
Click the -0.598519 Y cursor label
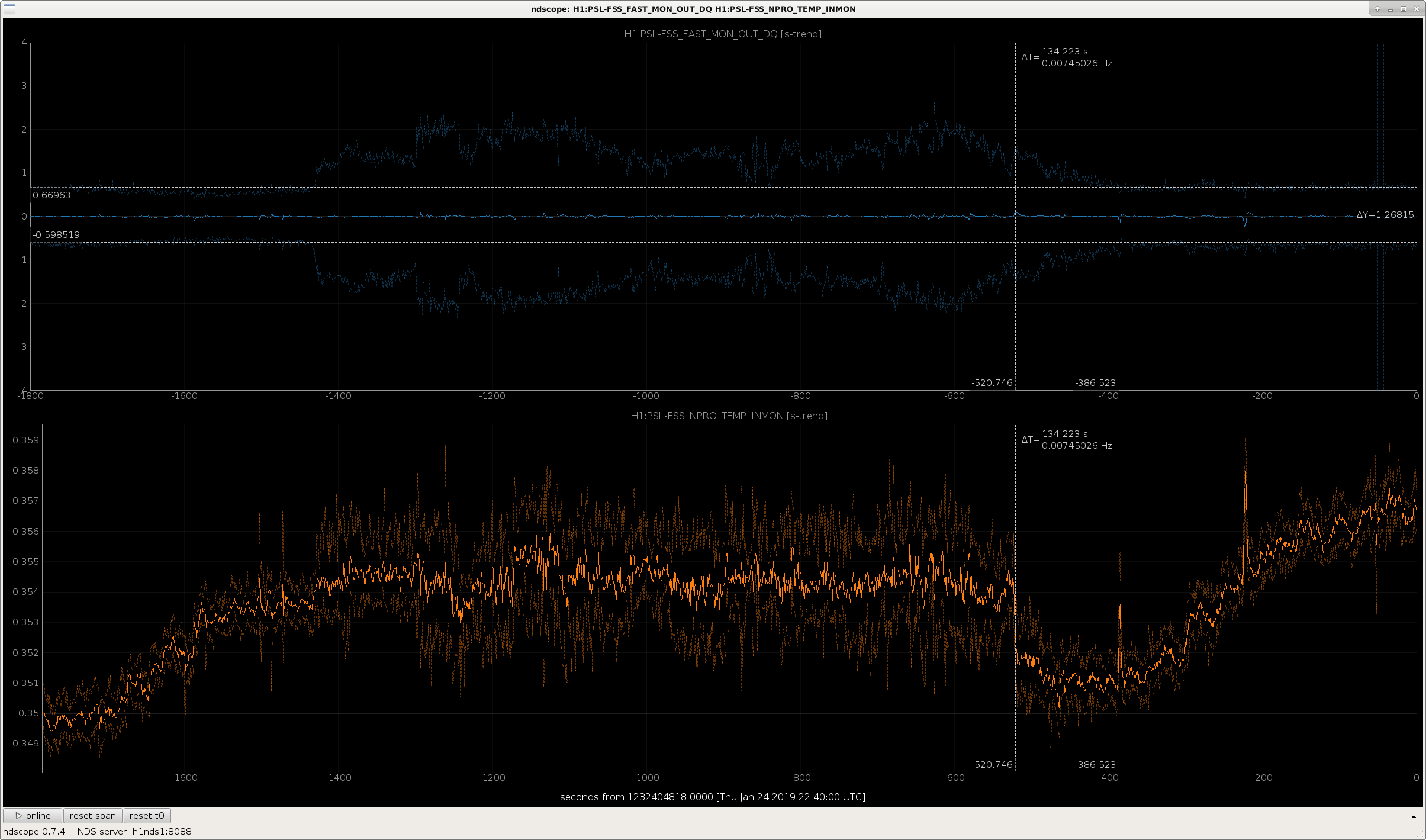56,235
